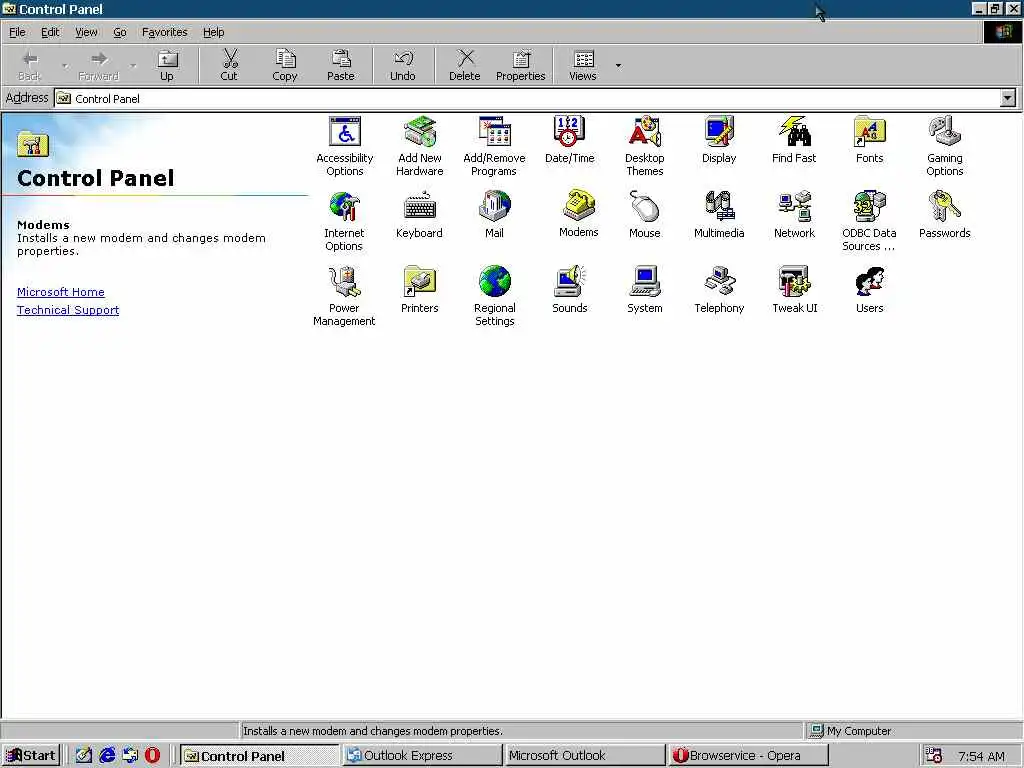Click the Address bar text field
This screenshot has width=1024, height=768.
528,99
